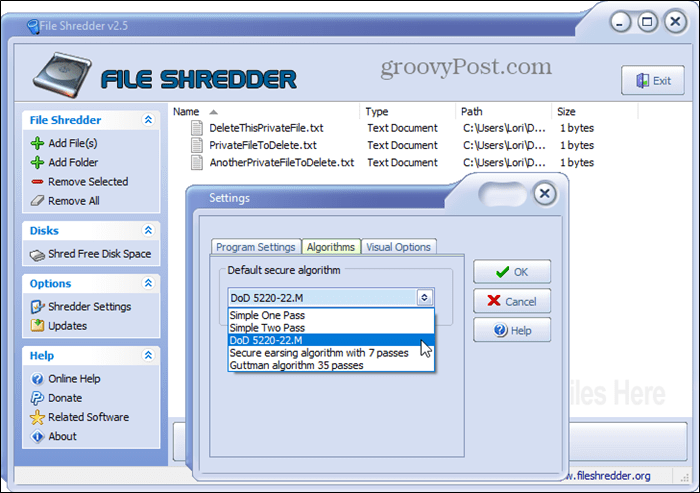Maximize the File Shredder window

point(647,22)
